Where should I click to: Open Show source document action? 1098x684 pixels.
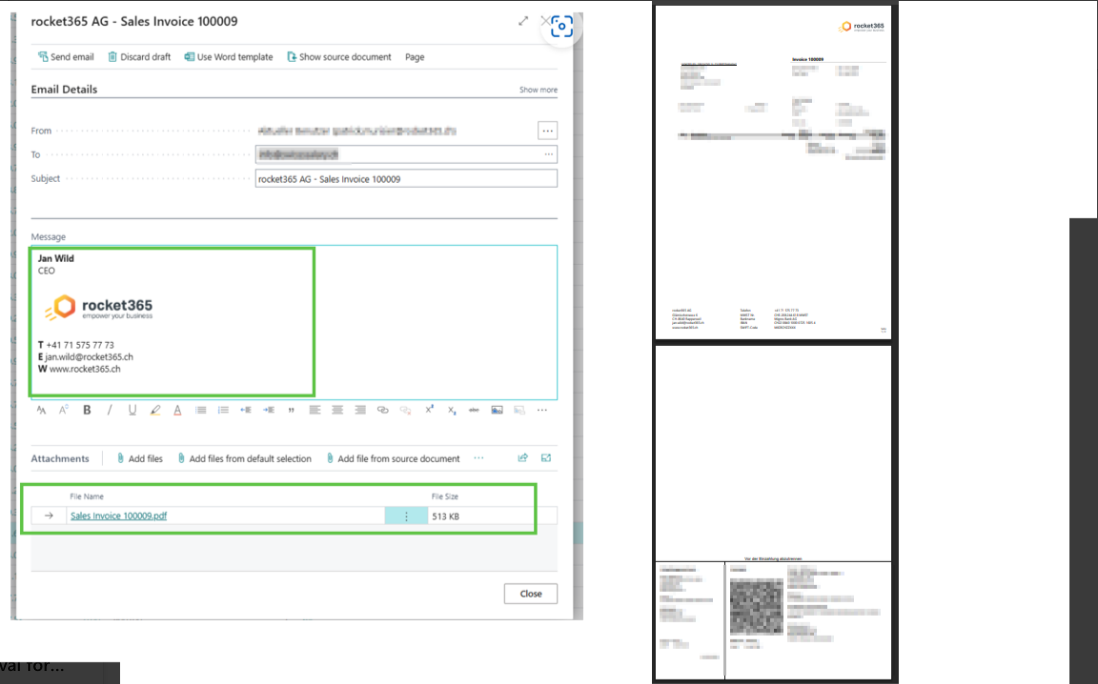point(339,57)
